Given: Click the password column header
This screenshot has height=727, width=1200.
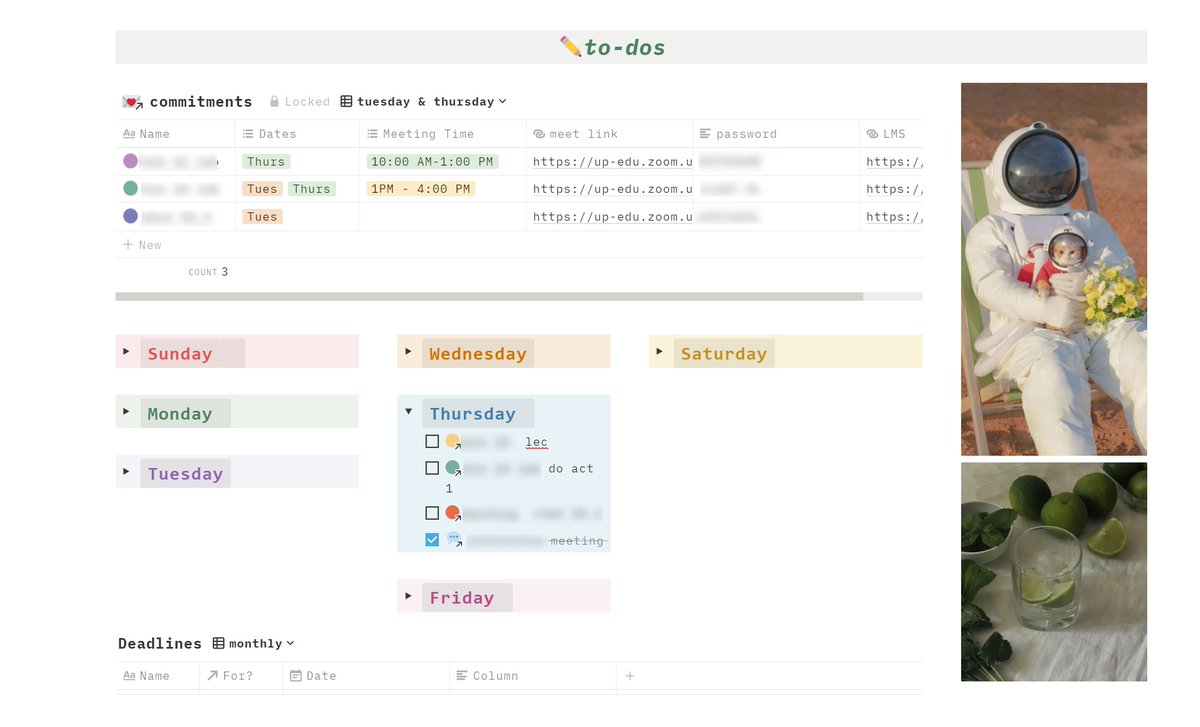Looking at the screenshot, I should pyautogui.click(x=776, y=134).
